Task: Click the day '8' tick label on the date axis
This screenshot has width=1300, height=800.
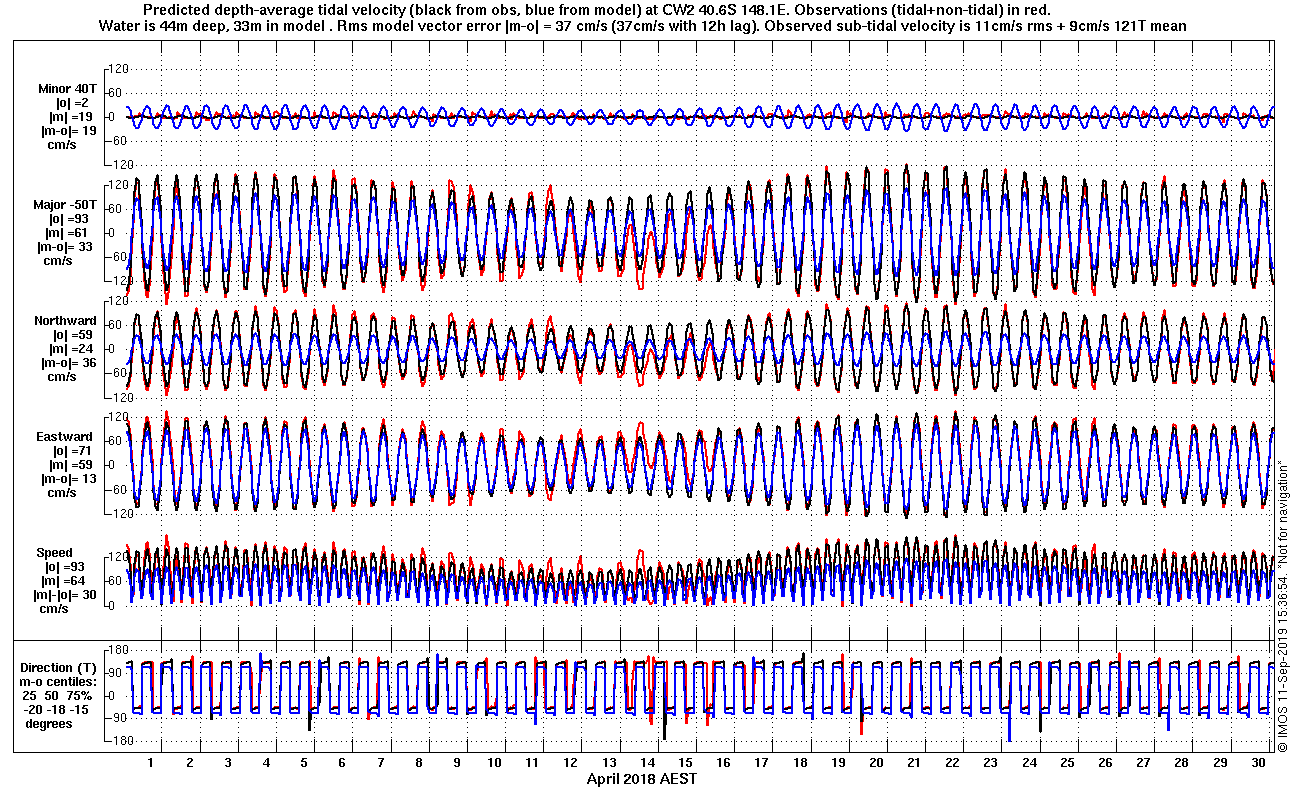Action: tap(419, 763)
